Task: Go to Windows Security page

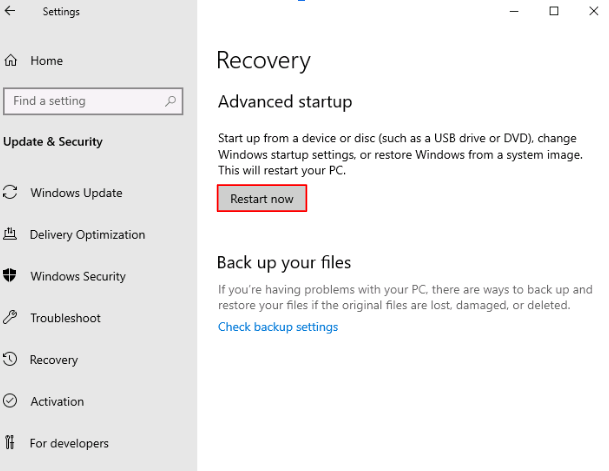Action: pos(78,276)
